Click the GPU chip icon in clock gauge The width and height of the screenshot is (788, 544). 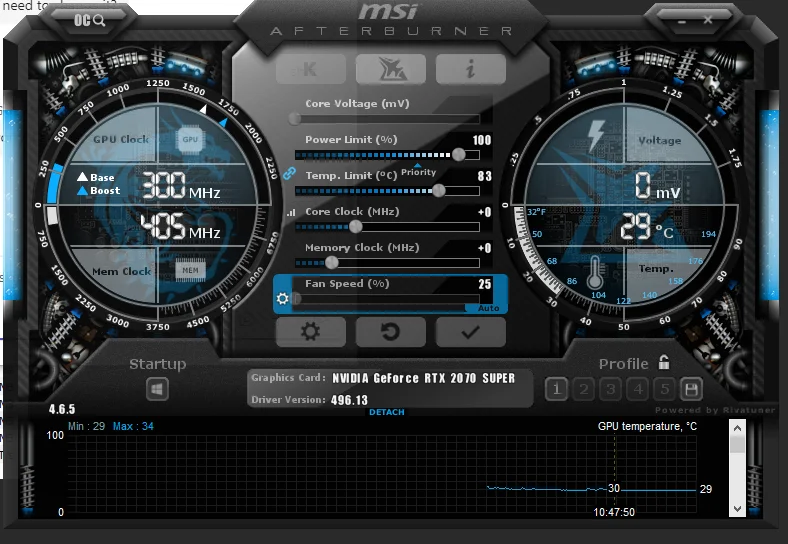point(190,139)
